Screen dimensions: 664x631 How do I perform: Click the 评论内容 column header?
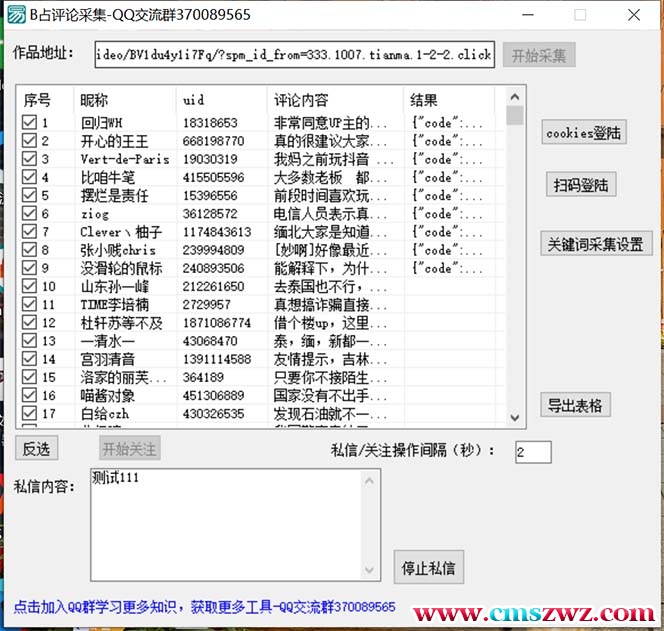pyautogui.click(x=300, y=100)
